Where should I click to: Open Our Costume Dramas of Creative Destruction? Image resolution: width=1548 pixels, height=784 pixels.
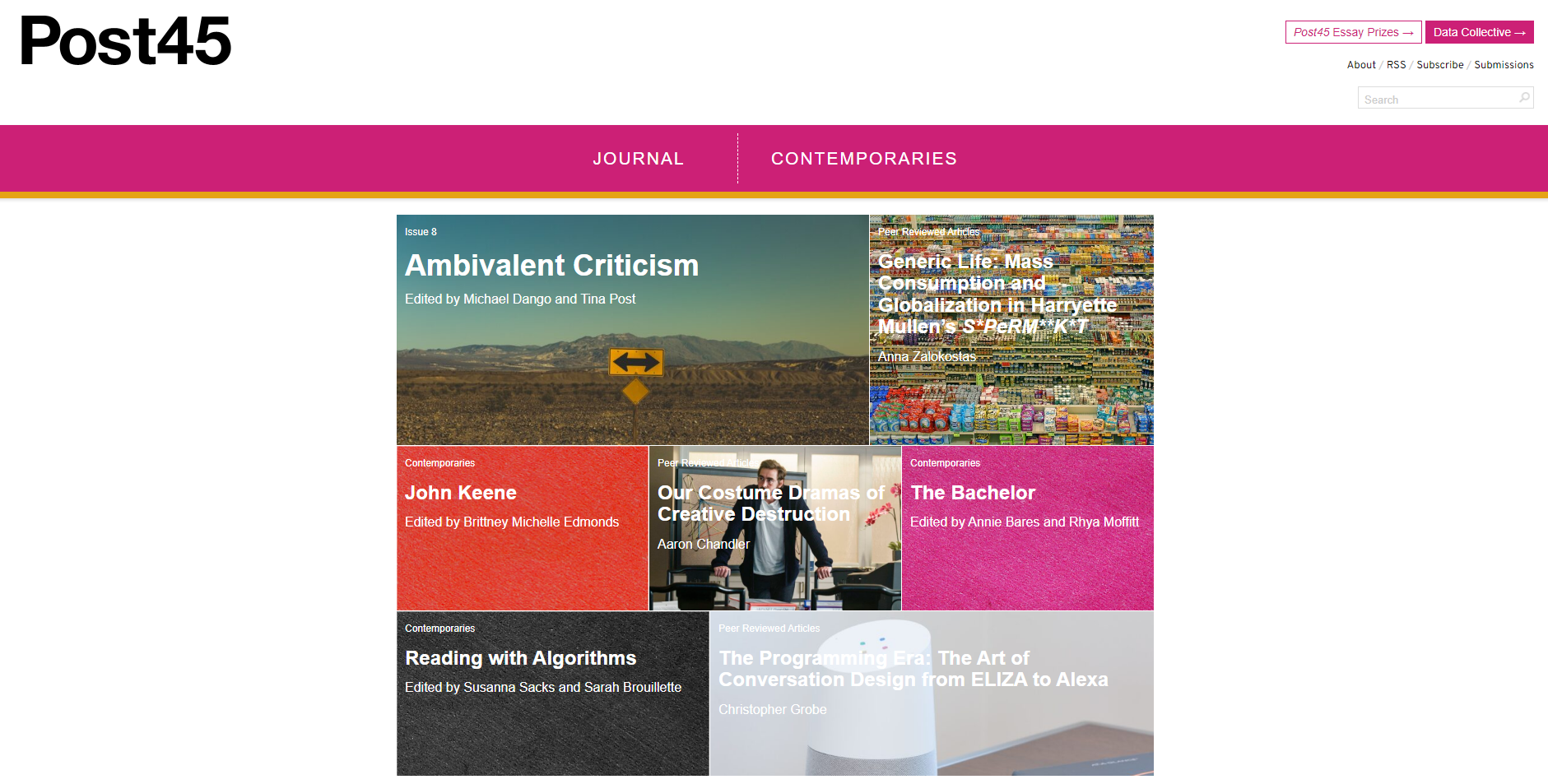tap(775, 528)
